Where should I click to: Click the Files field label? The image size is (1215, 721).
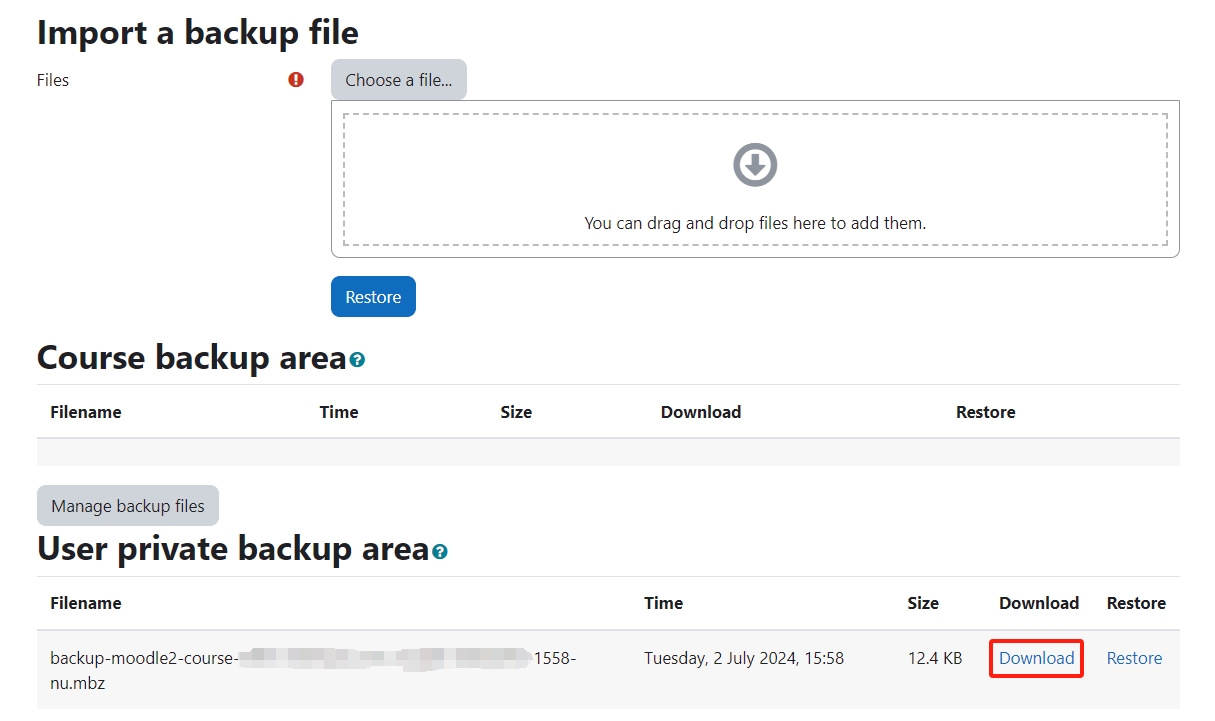(x=52, y=79)
